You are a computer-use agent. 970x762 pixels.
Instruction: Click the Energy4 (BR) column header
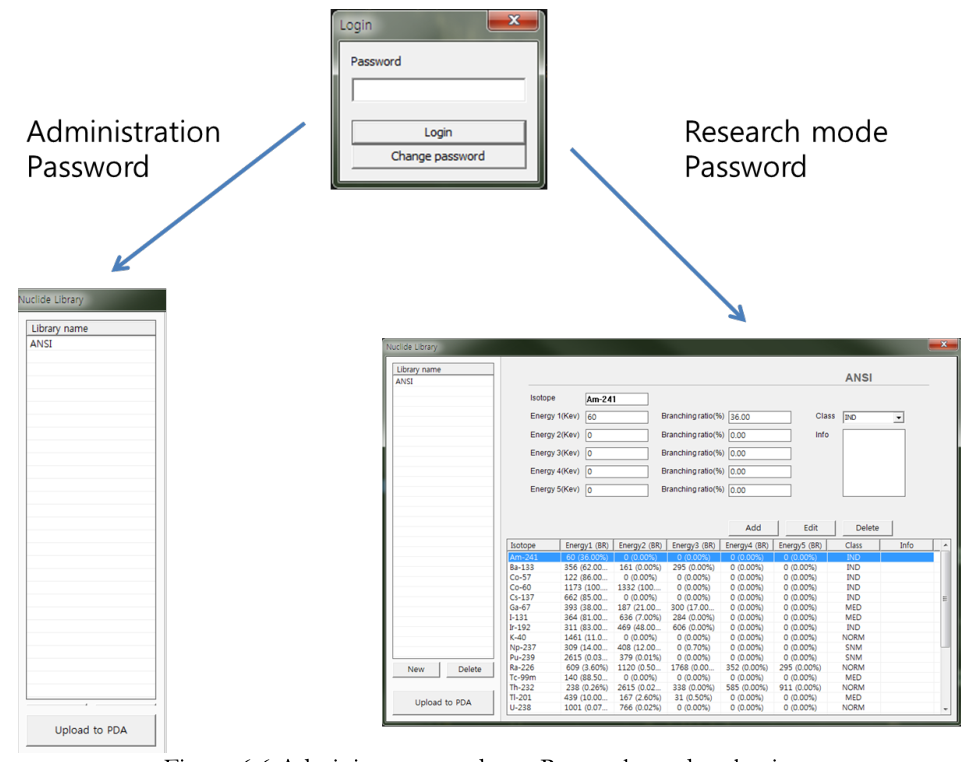pyautogui.click(x=747, y=546)
